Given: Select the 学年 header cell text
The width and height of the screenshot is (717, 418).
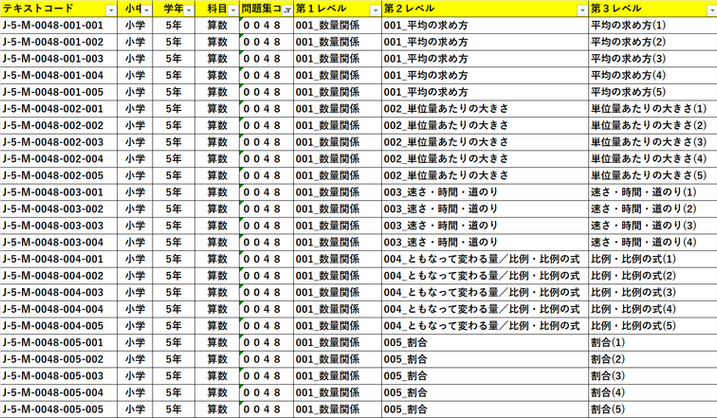Looking at the screenshot, I should coord(173,9).
